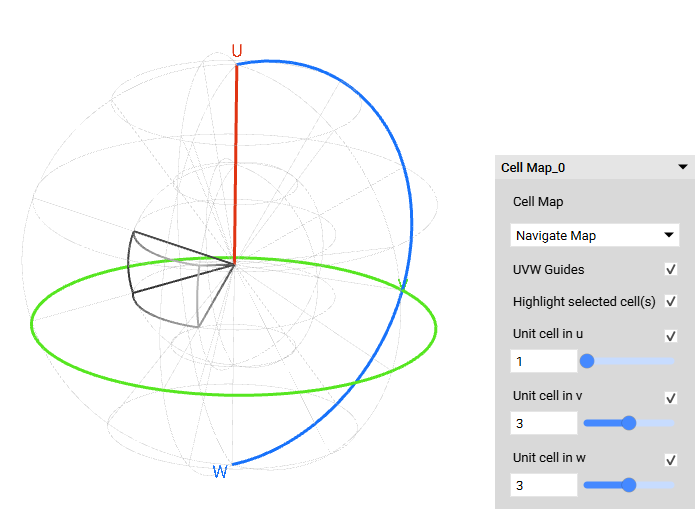Image resolution: width=700 pixels, height=516 pixels.
Task: Uncheck Highlight selected cell(s)
Action: [x=670, y=301]
